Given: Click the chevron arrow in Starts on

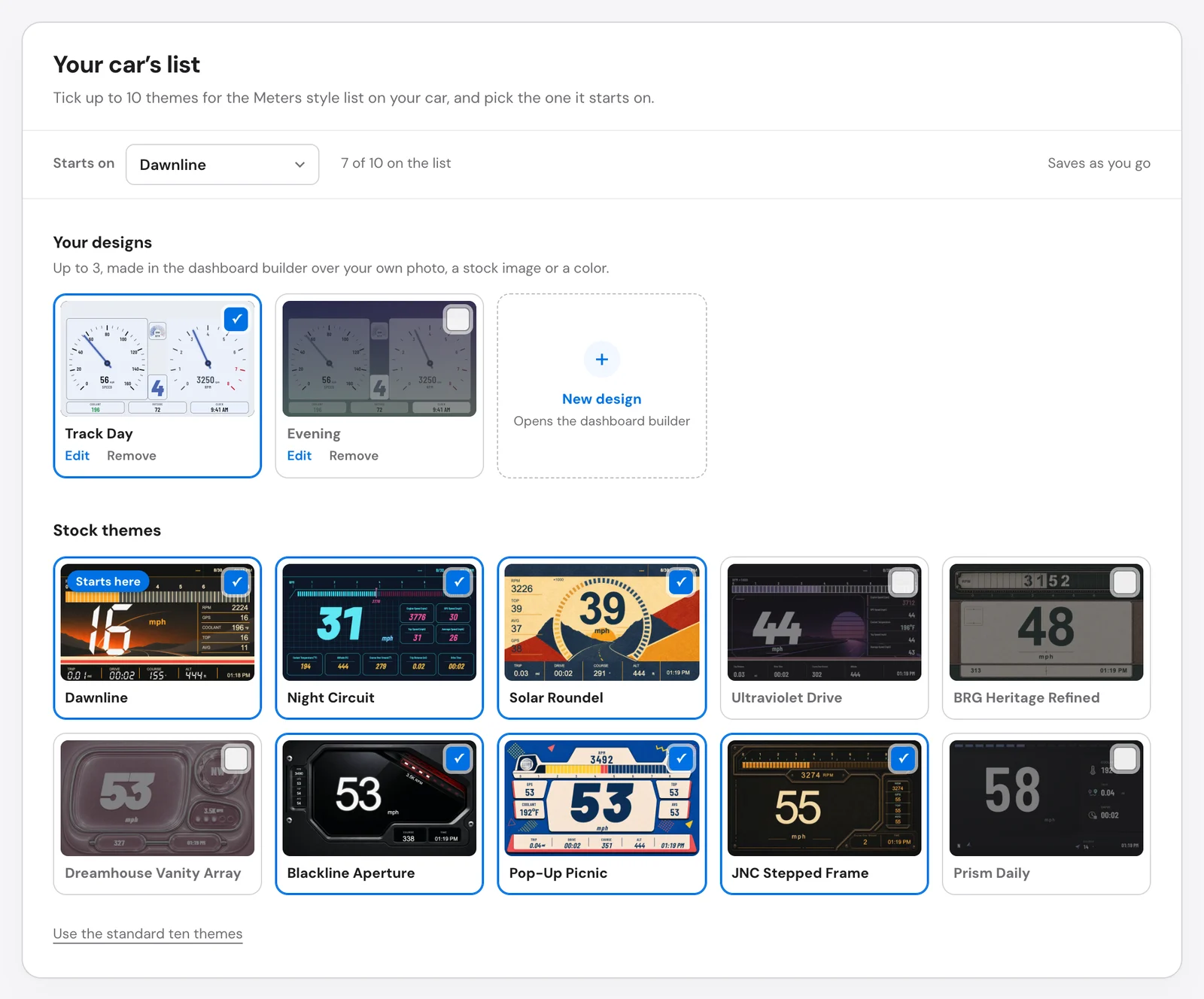Looking at the screenshot, I should pos(299,165).
